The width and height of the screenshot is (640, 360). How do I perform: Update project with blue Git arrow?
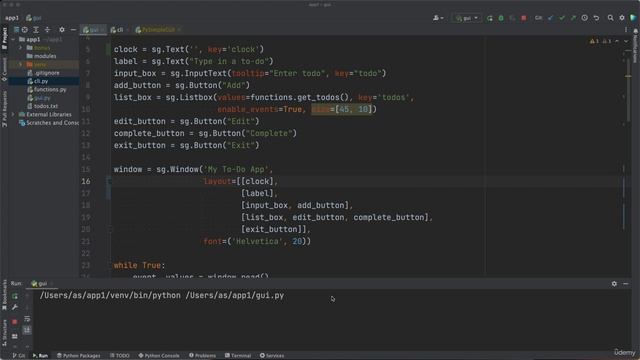[x=551, y=18]
